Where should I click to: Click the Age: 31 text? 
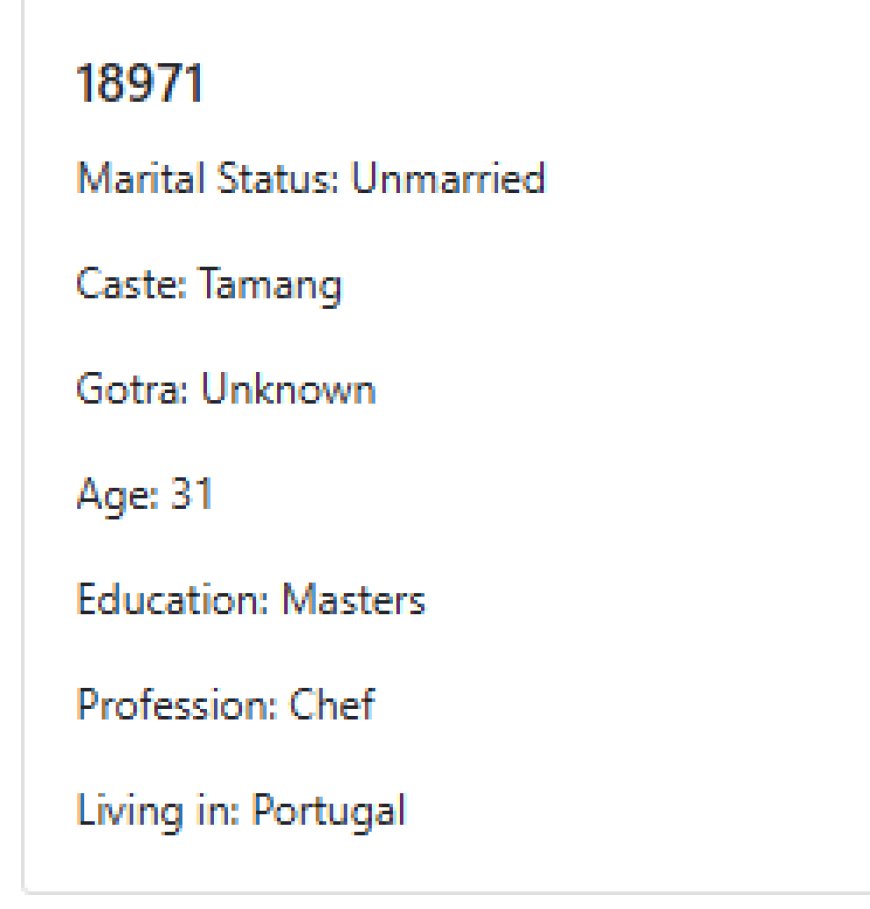tap(144, 496)
